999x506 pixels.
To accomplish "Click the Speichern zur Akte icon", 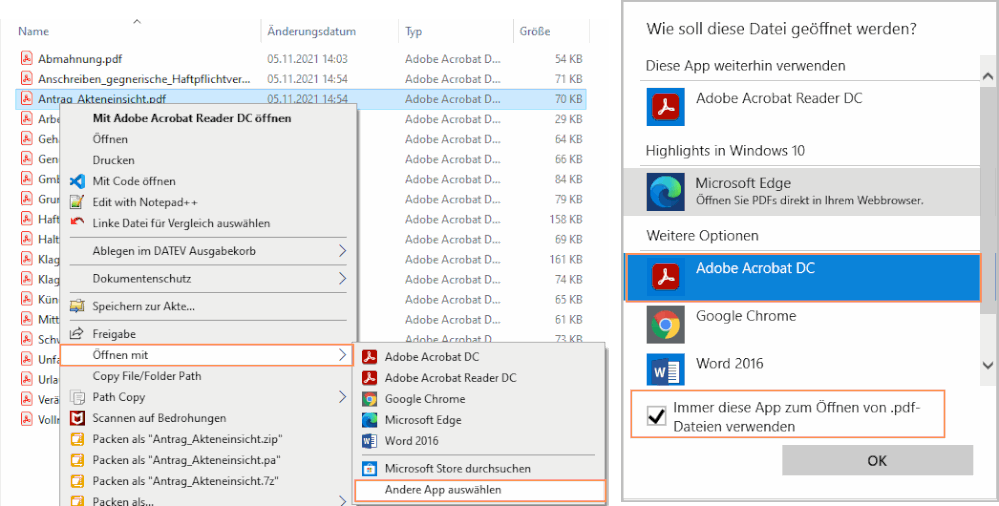I will click(77, 306).
